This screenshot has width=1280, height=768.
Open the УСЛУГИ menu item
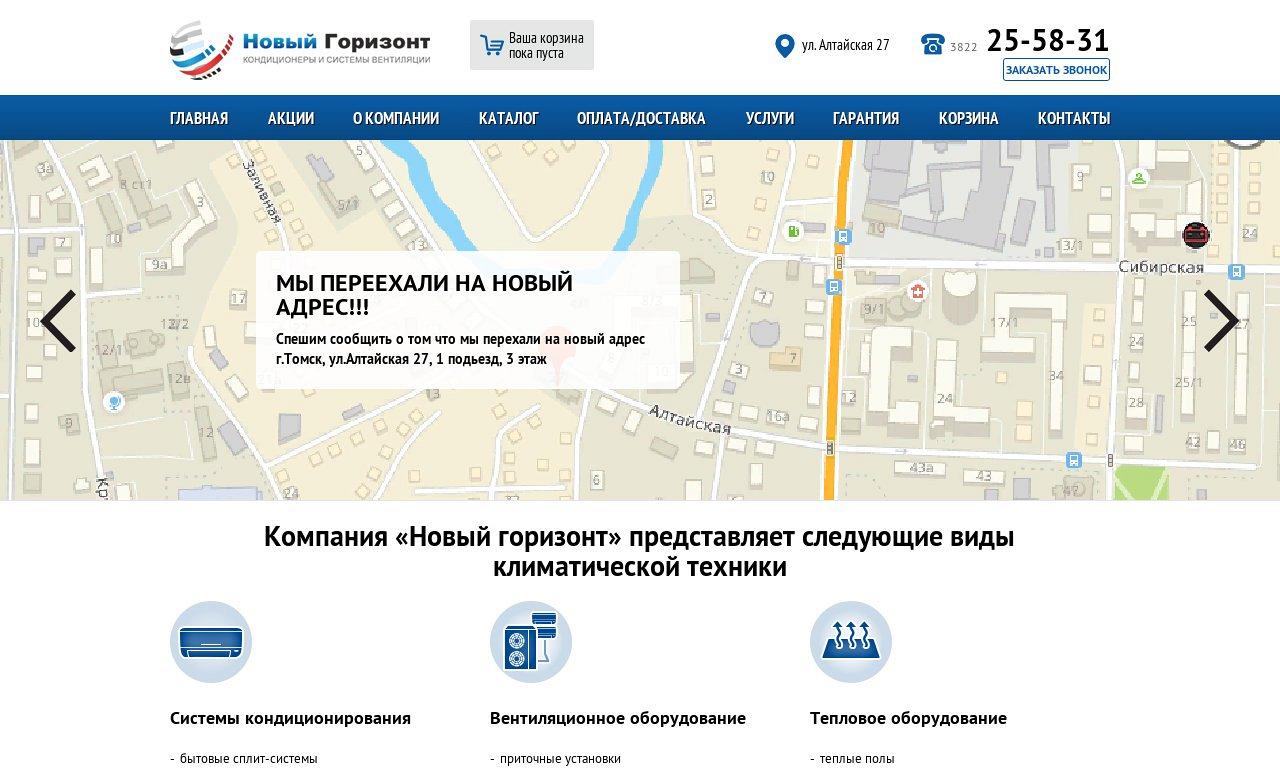click(769, 118)
